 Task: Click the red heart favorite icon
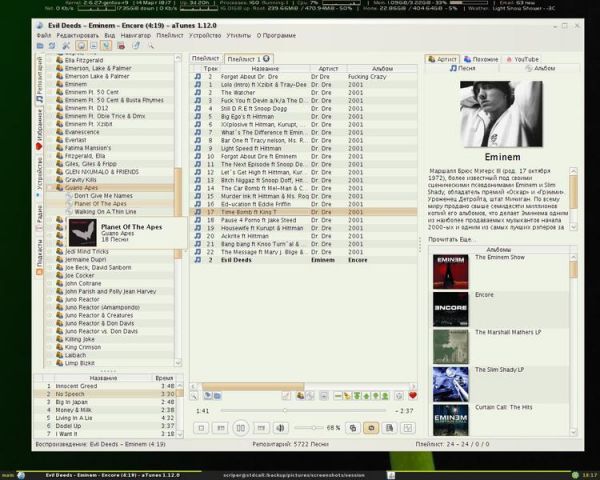(x=412, y=396)
